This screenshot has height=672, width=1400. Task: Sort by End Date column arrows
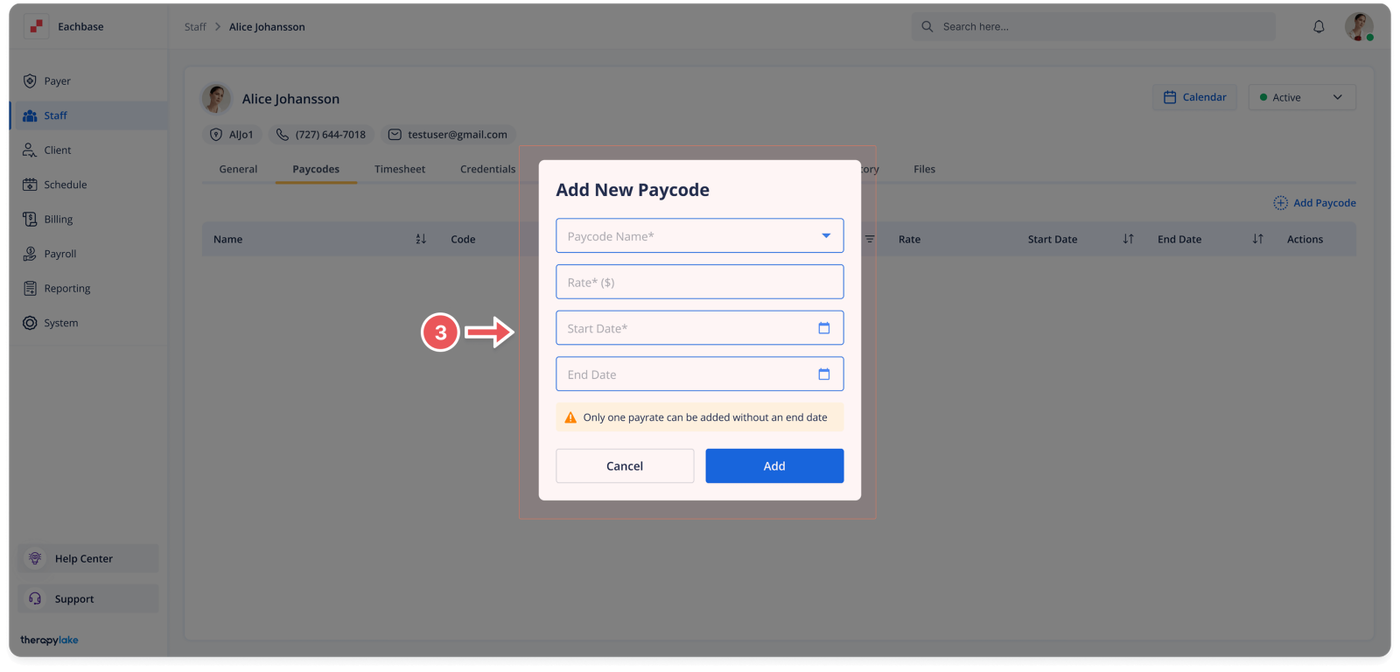coord(1257,239)
